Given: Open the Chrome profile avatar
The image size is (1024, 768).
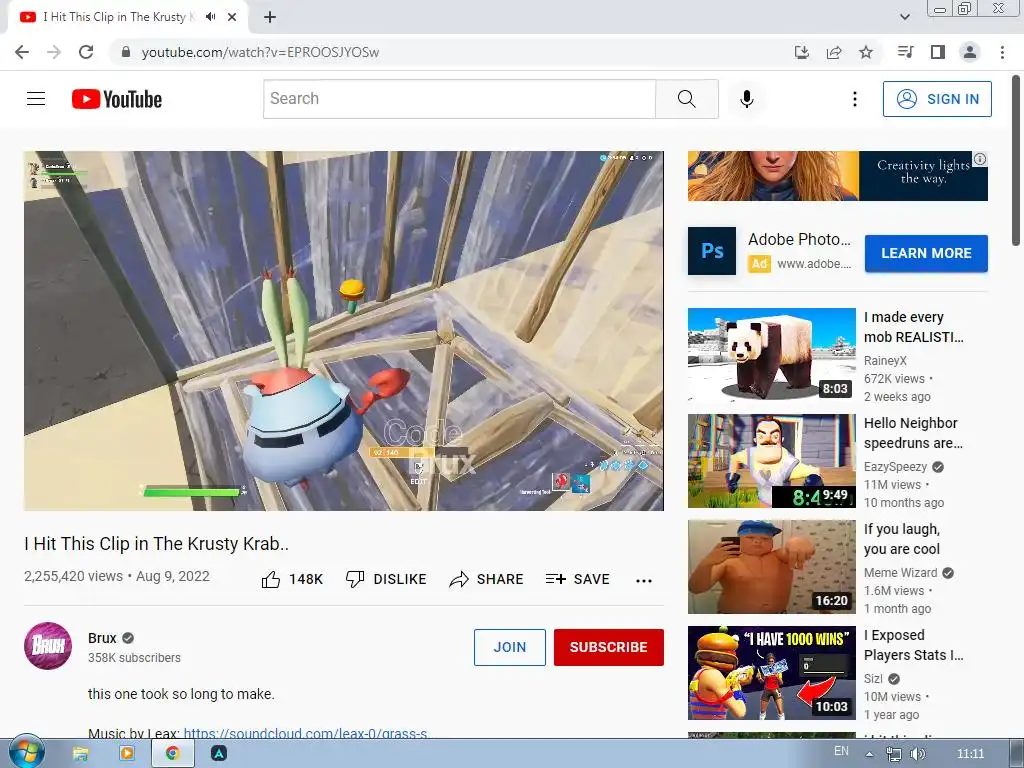Looking at the screenshot, I should (x=970, y=52).
